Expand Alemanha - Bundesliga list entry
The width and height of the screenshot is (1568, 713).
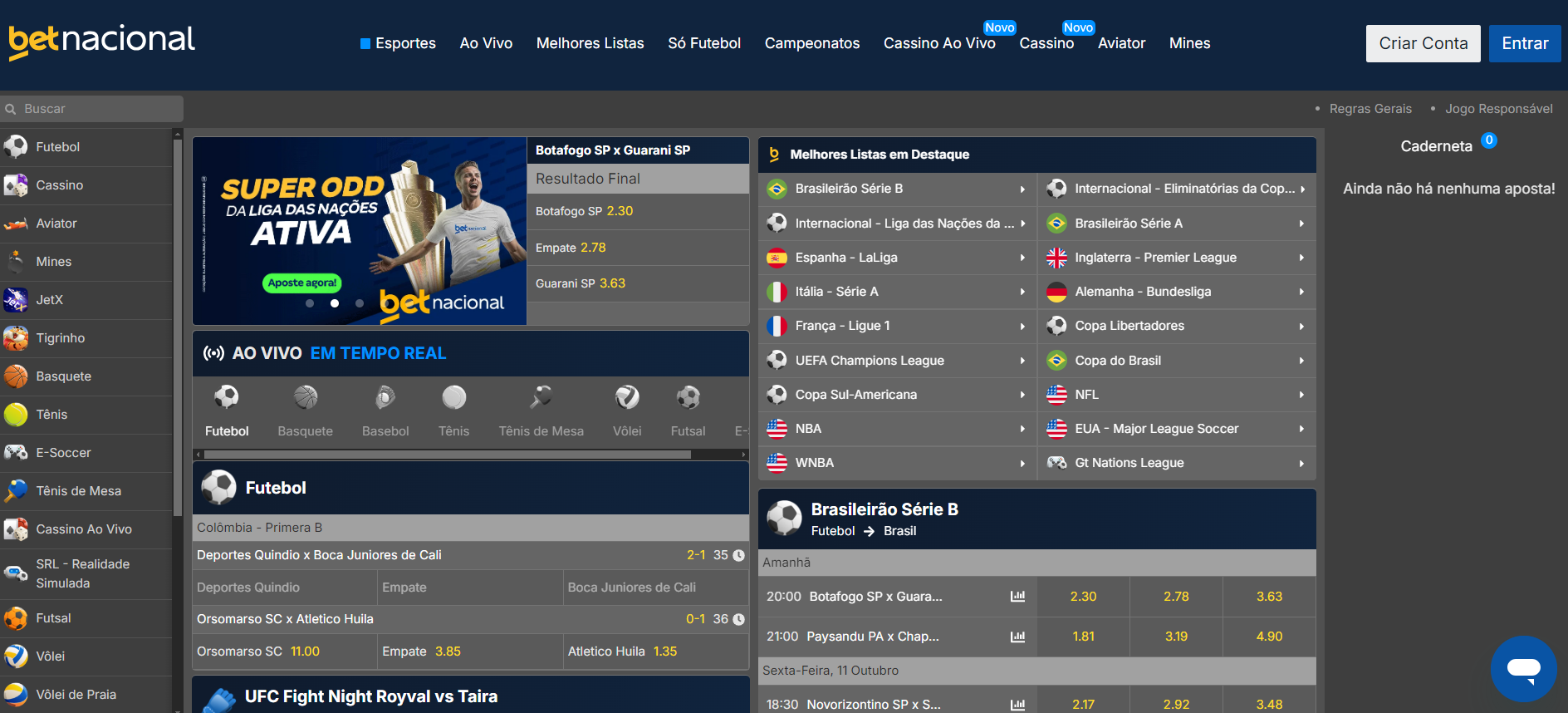pos(1177,292)
